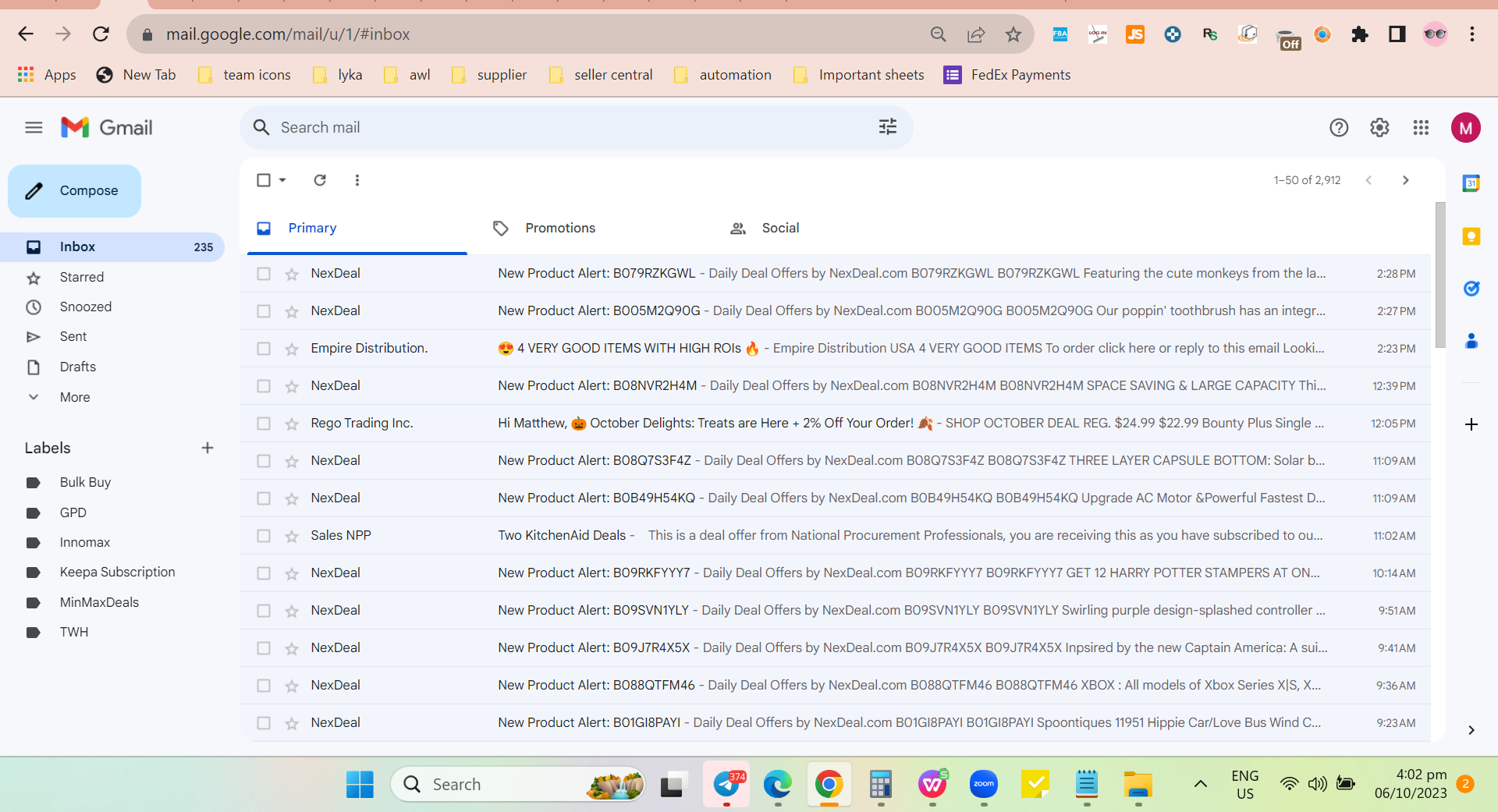Open the Google apps grid
The image size is (1498, 812).
(1421, 127)
